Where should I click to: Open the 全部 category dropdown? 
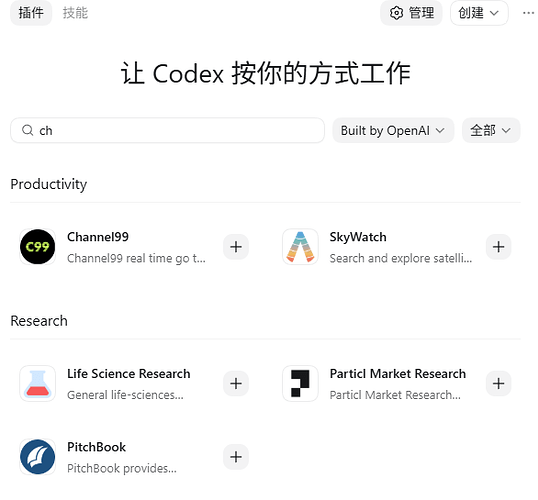click(x=491, y=130)
